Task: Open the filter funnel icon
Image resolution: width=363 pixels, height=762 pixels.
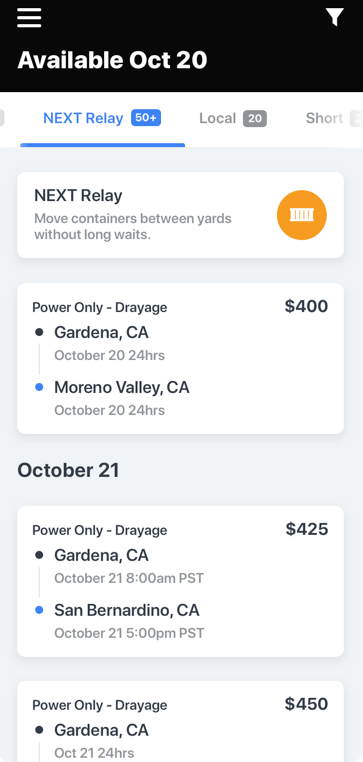Action: coord(335,17)
